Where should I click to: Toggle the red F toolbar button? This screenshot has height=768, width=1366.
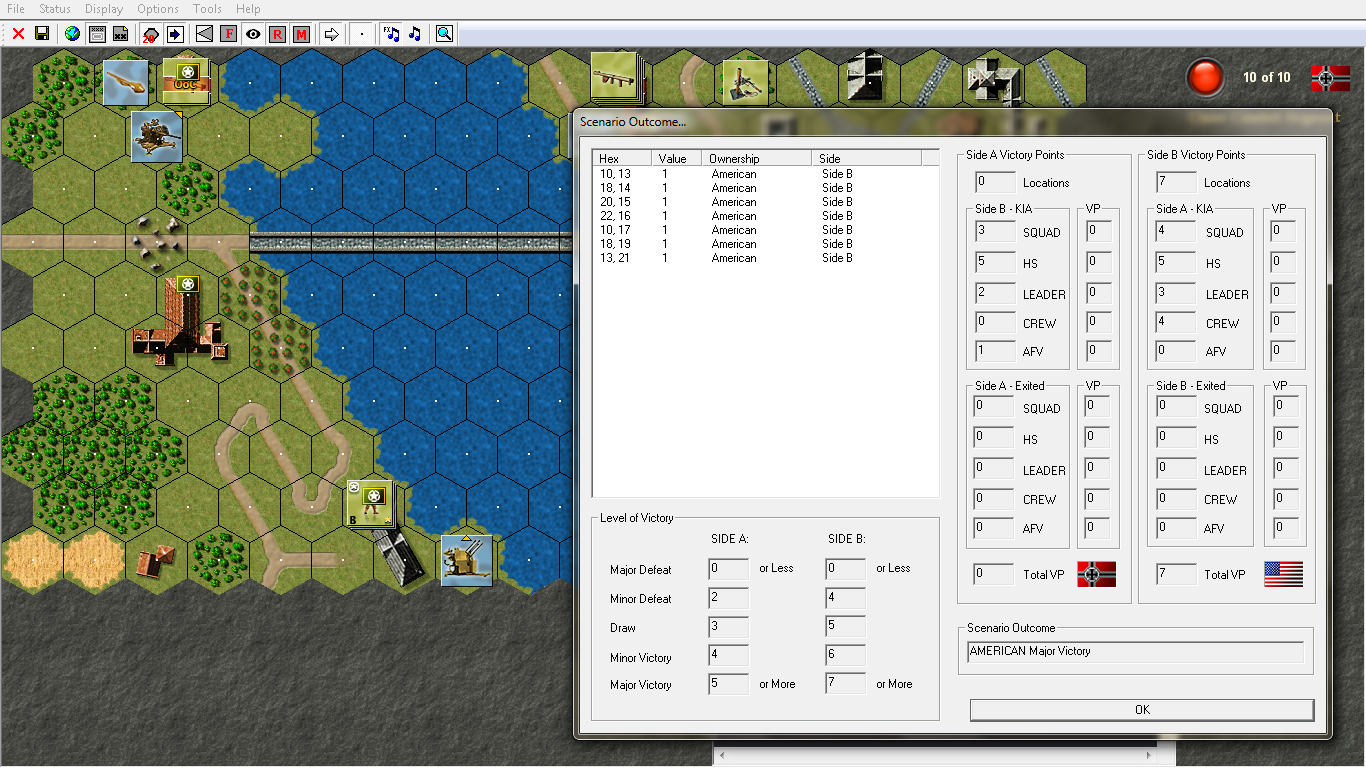tap(228, 34)
